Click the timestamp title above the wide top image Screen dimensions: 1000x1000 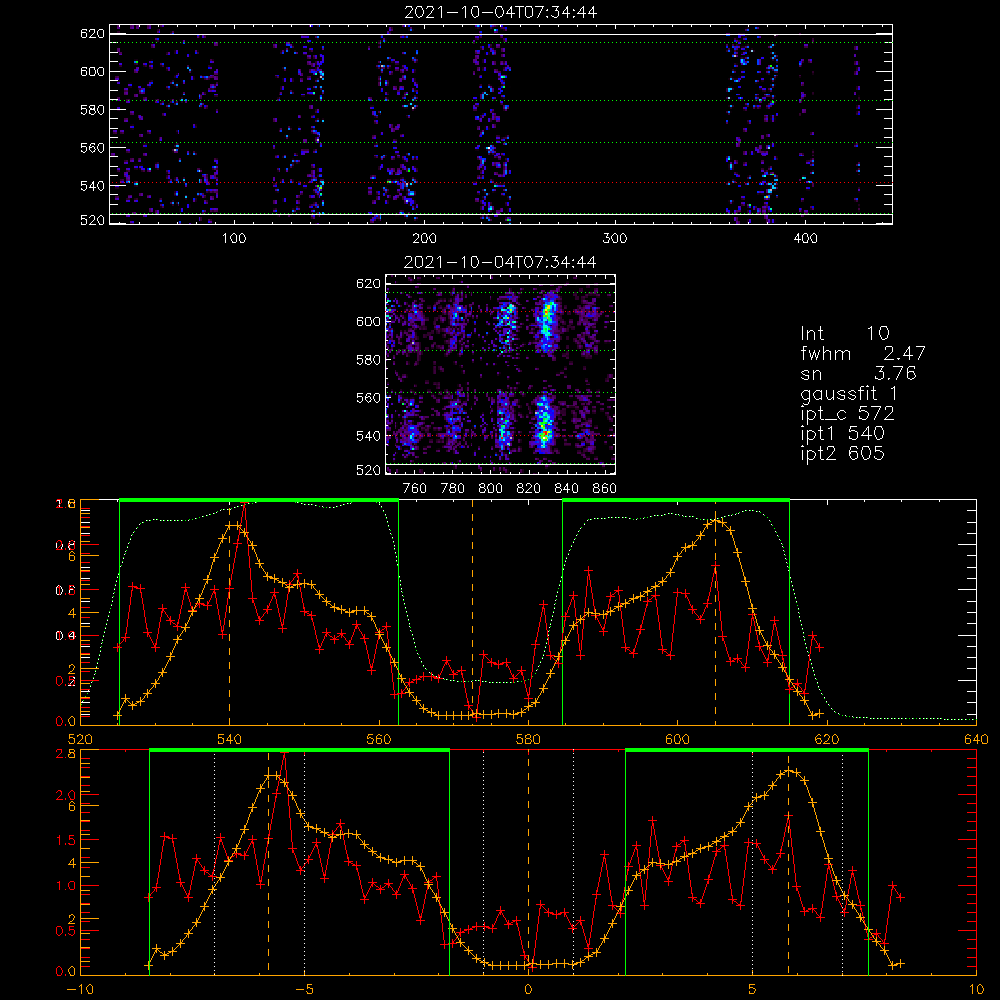pos(501,12)
